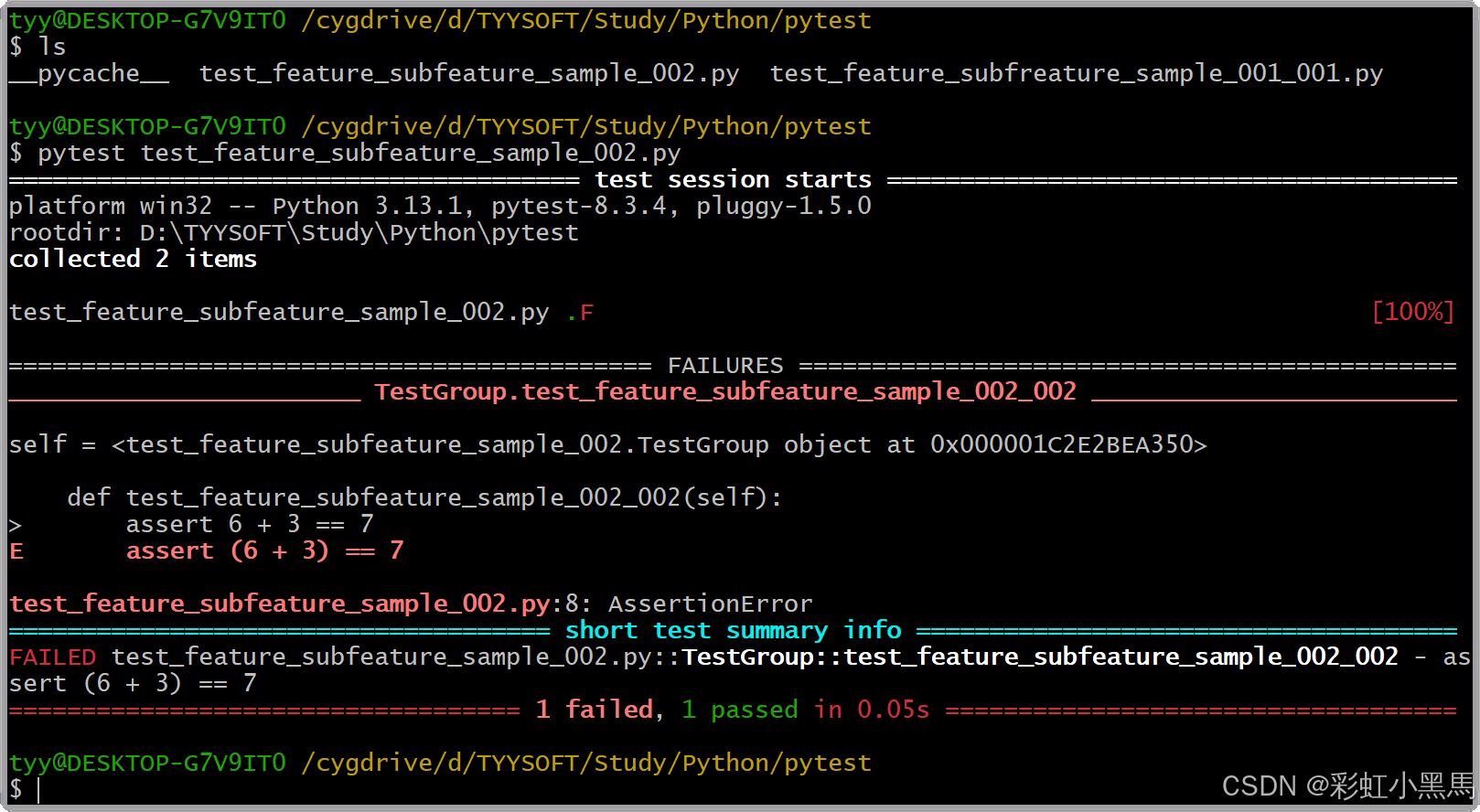Click the rootdir path line
1480x812 pixels.
click(x=294, y=232)
